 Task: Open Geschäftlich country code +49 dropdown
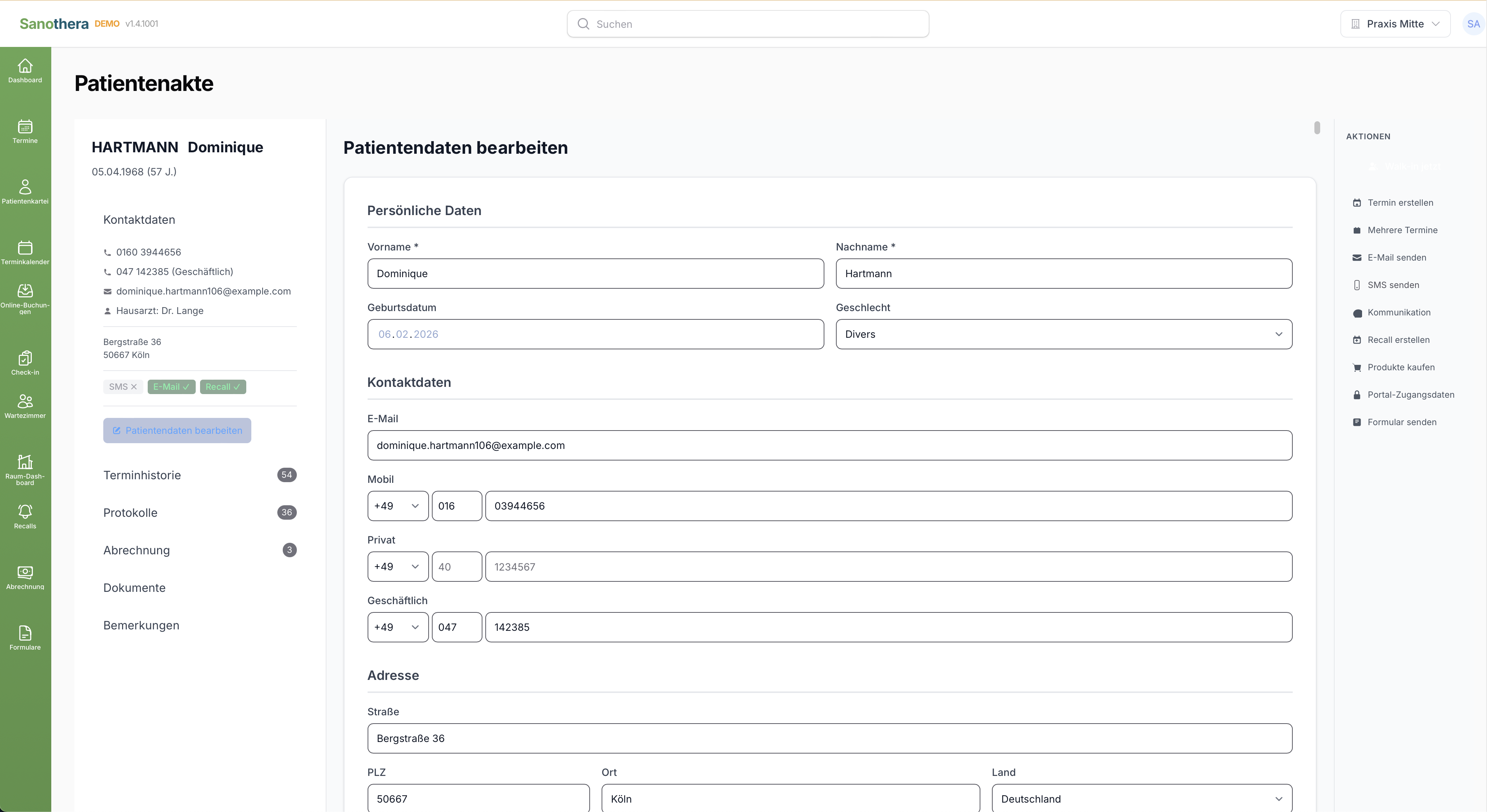click(398, 627)
